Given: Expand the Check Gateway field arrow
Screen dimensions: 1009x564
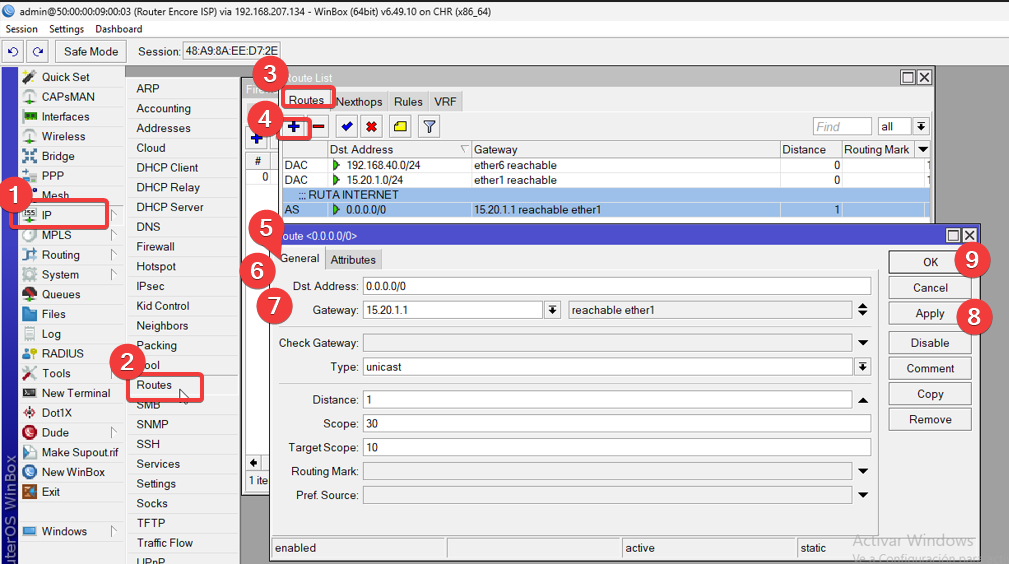Looking at the screenshot, I should [x=862, y=343].
